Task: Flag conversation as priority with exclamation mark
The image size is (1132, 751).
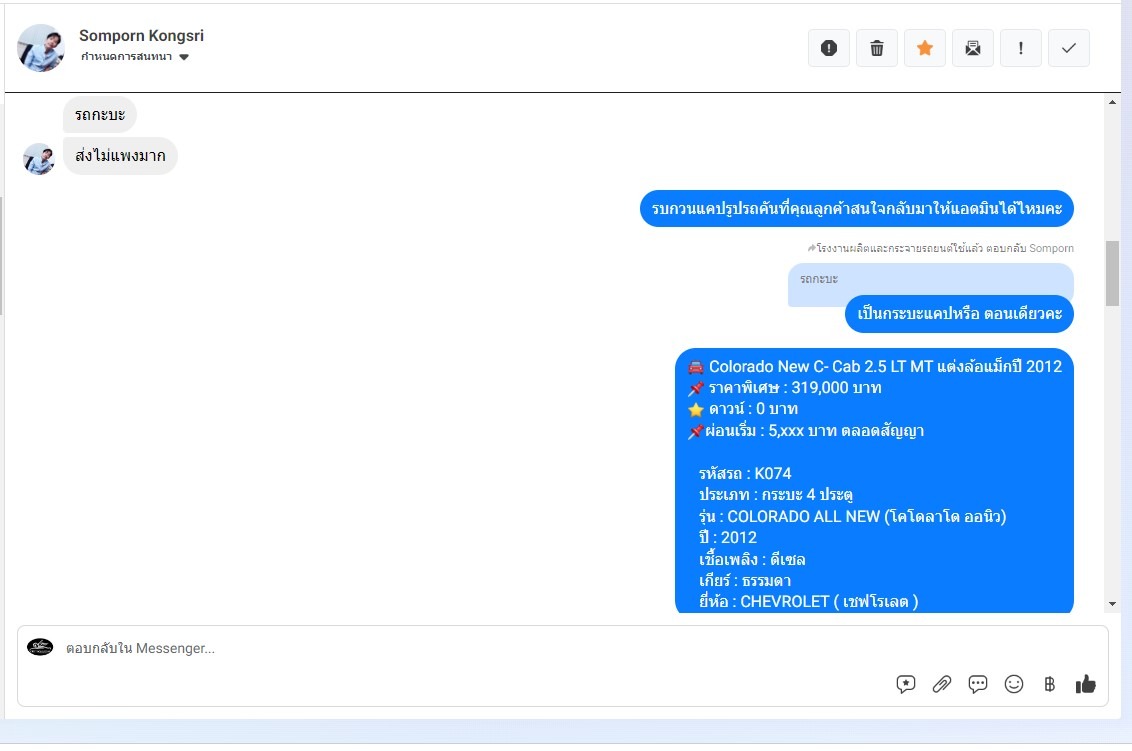Action: click(1021, 48)
